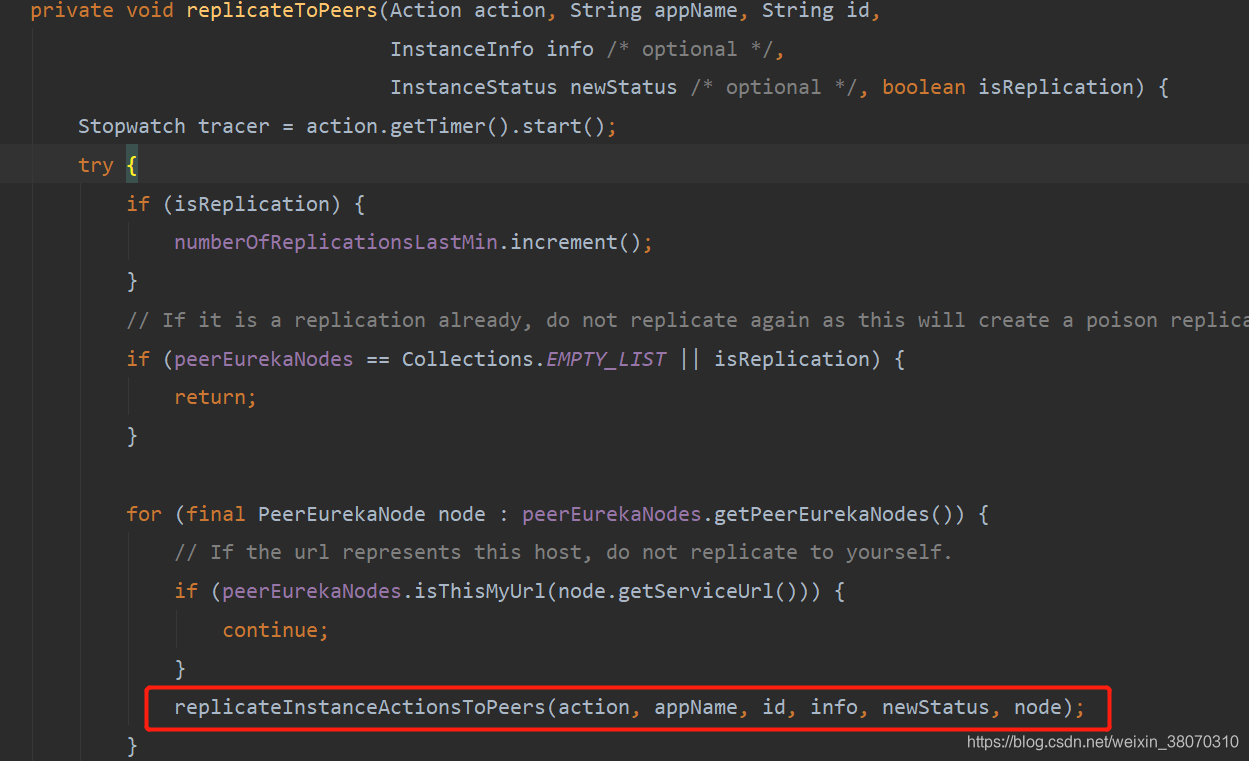
Task: Click the numberOfReplicationsLastMin field
Action: coord(336,242)
